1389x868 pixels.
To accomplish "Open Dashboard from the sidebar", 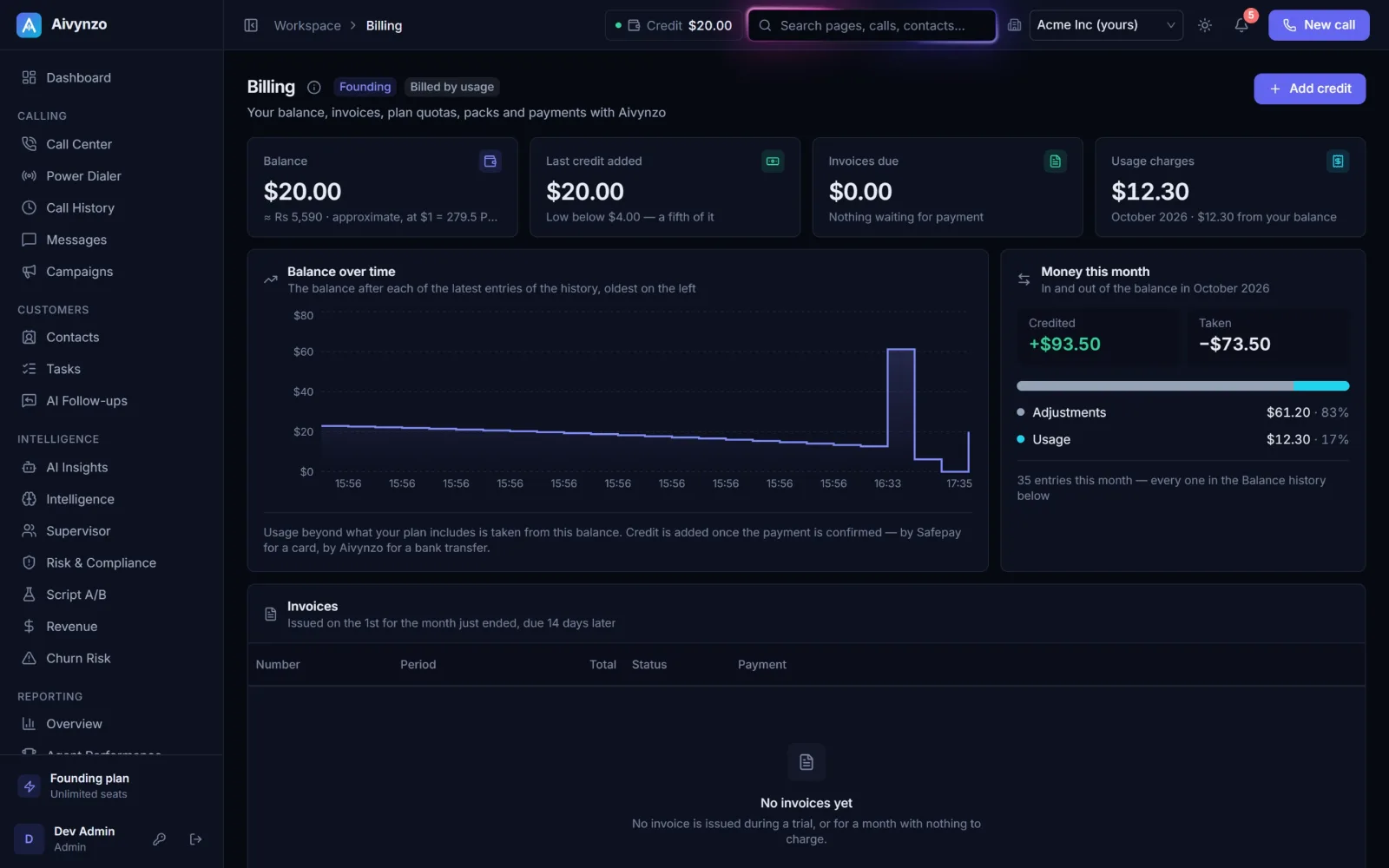I will (111, 77).
